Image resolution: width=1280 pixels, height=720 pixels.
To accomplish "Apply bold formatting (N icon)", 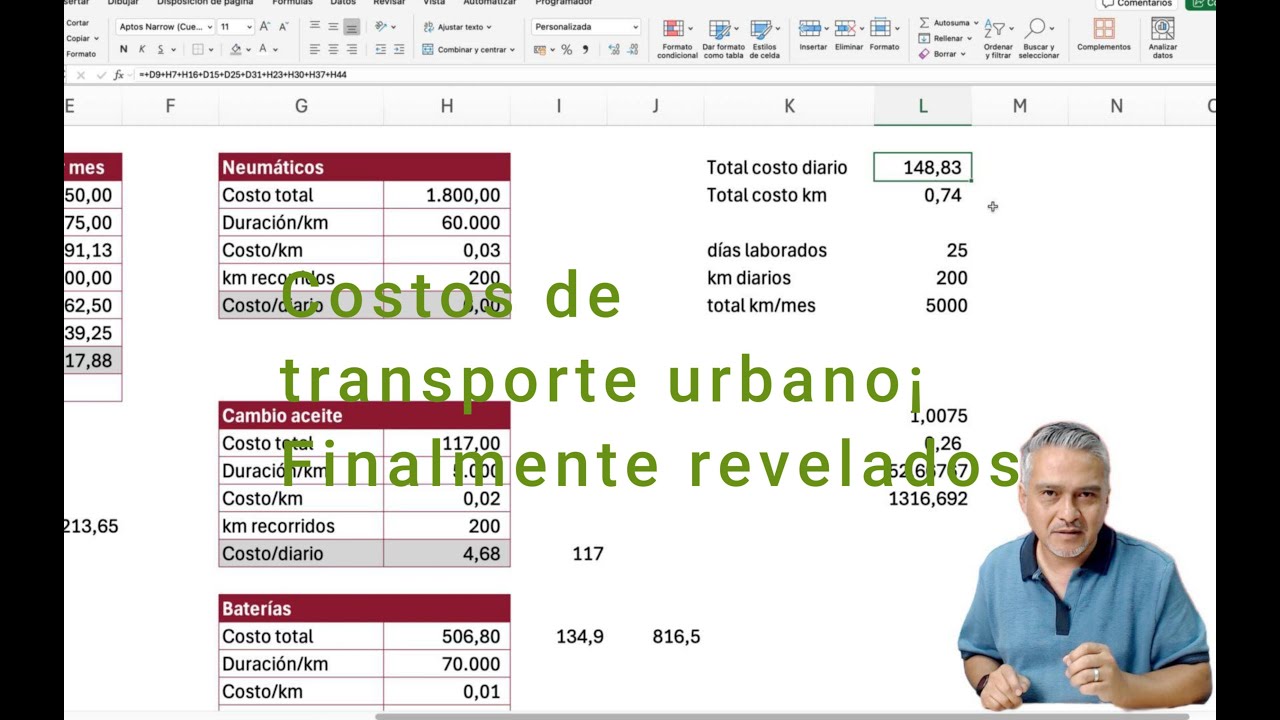I will 124,49.
